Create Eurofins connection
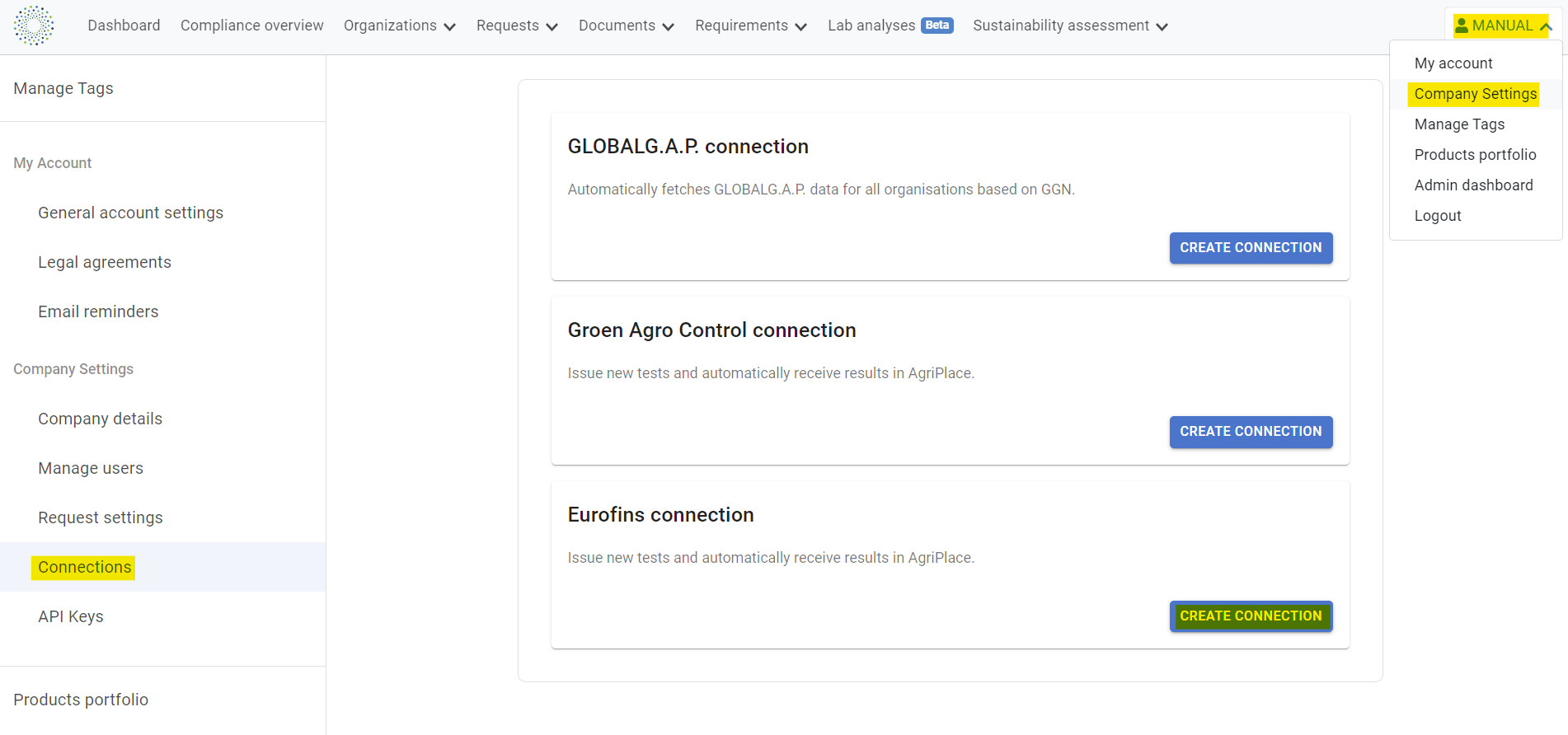Screen dimensions: 1568x735 click(1251, 616)
